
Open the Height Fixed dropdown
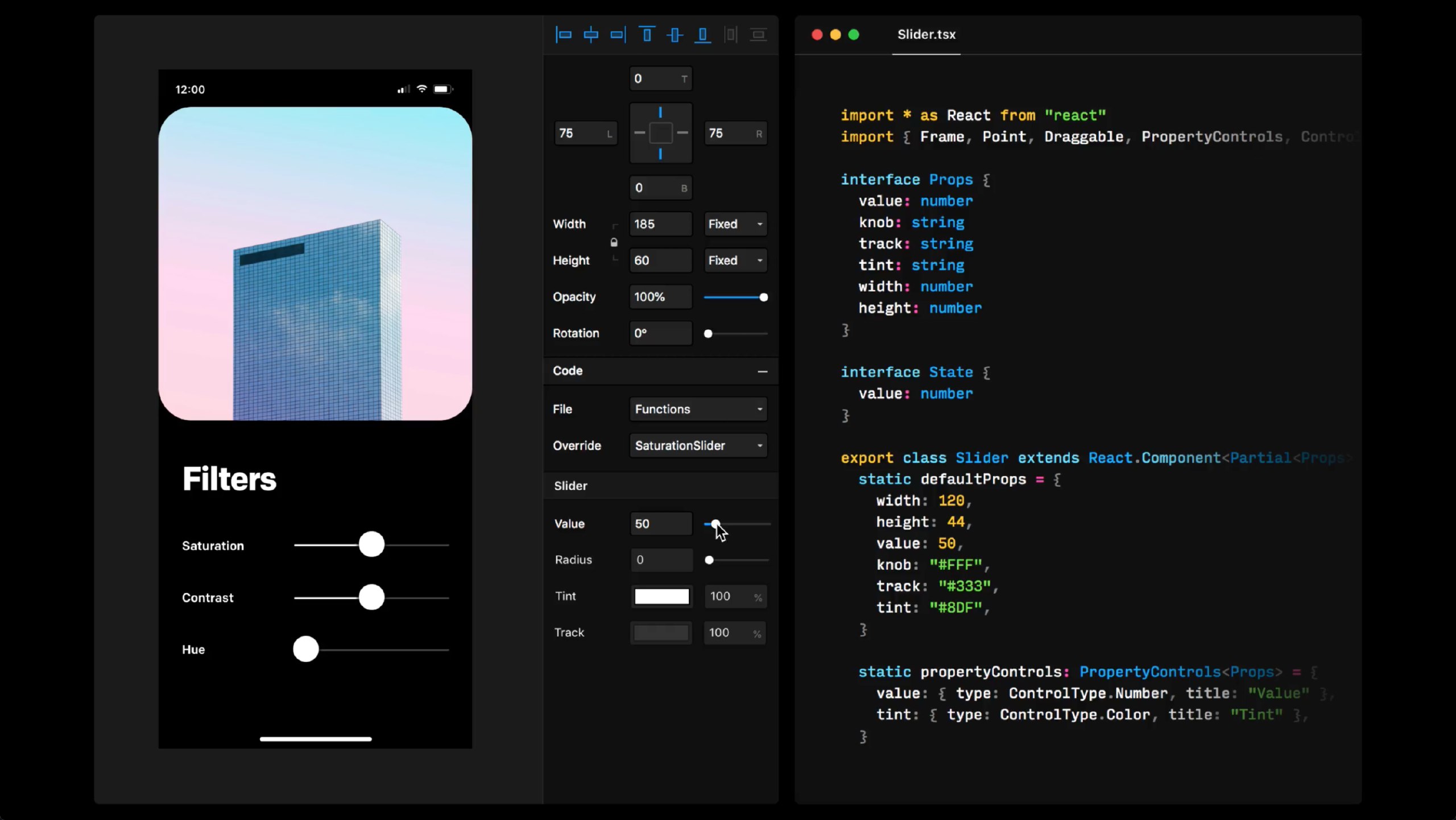[736, 260]
